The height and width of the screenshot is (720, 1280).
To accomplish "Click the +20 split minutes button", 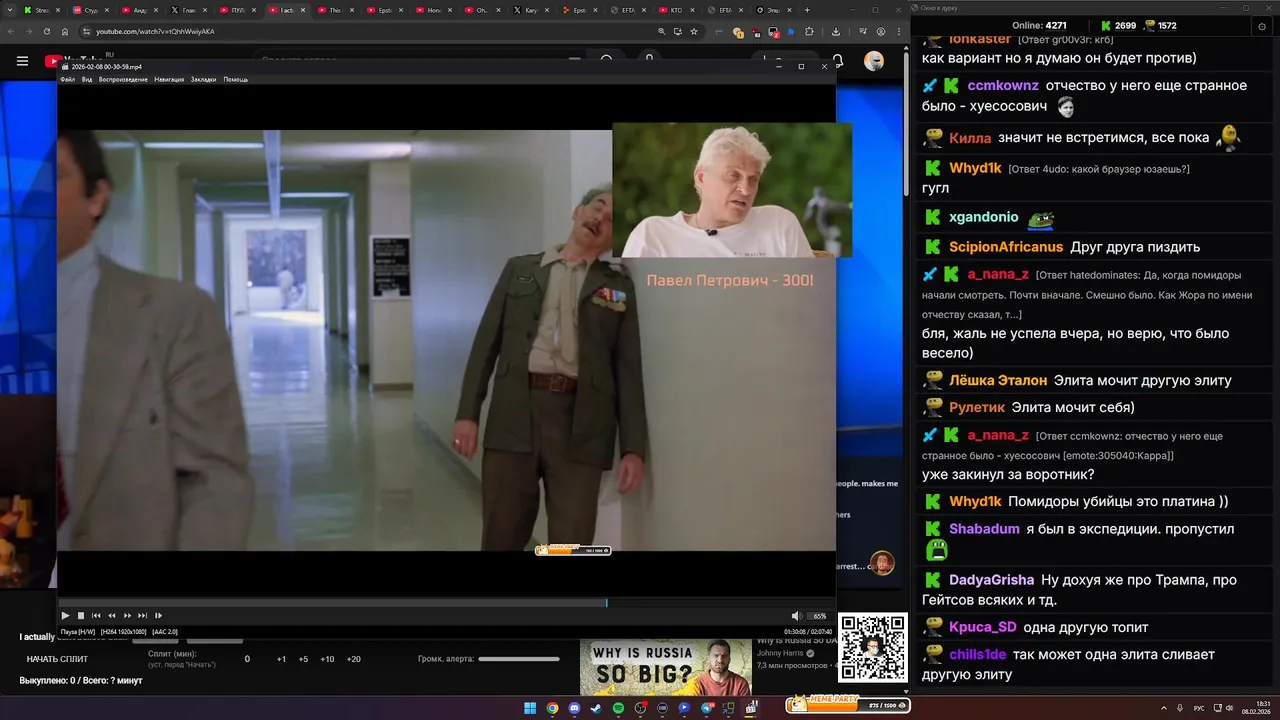I will pos(353,659).
